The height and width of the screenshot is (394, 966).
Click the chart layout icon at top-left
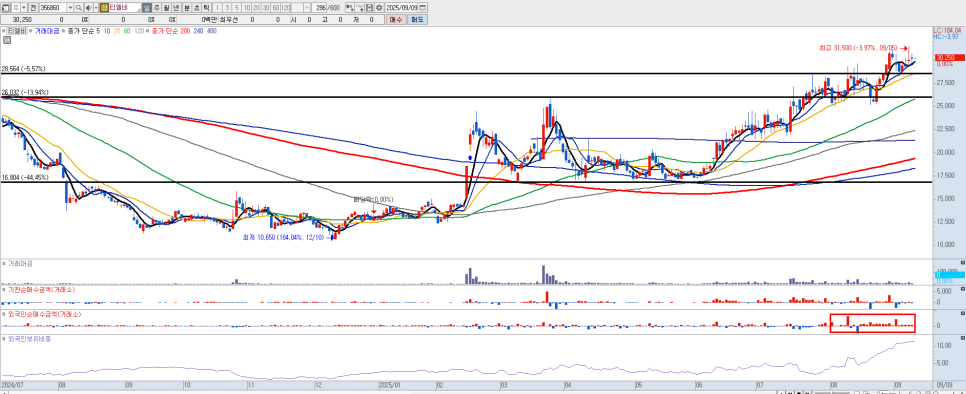click(6, 7)
